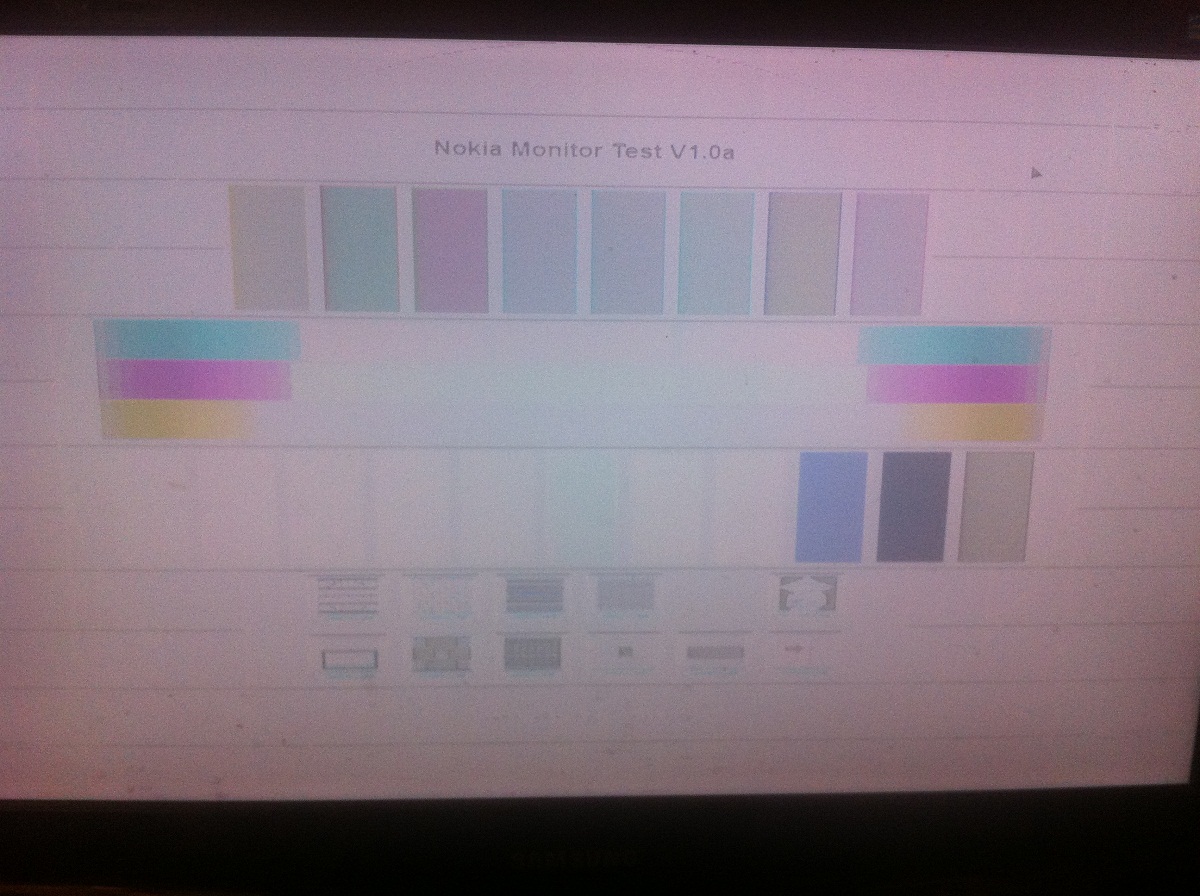Click the dark gray grid icon in lower row
Screen dimensions: 1200x896
point(533,655)
